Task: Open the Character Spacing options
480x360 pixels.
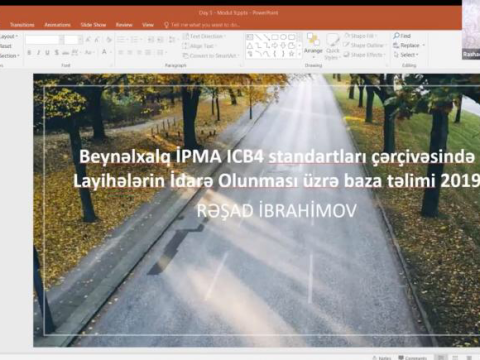Action: (75, 53)
